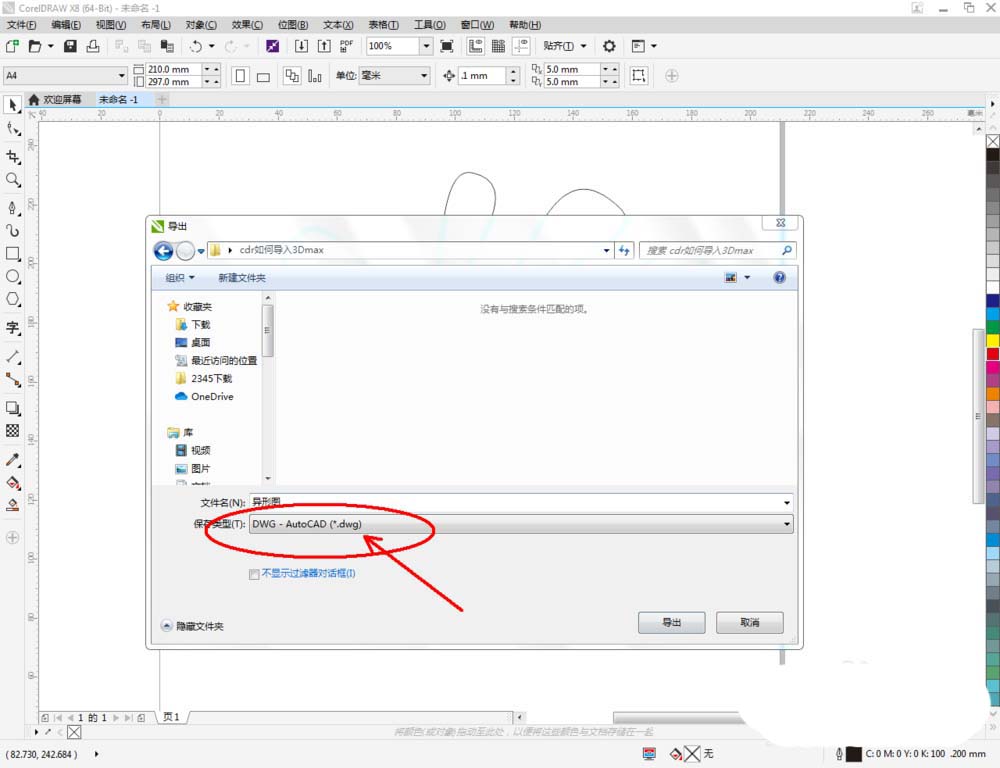Screen dimensions: 1000x768
Task: Click the Export button in dialog
Action: coord(672,623)
